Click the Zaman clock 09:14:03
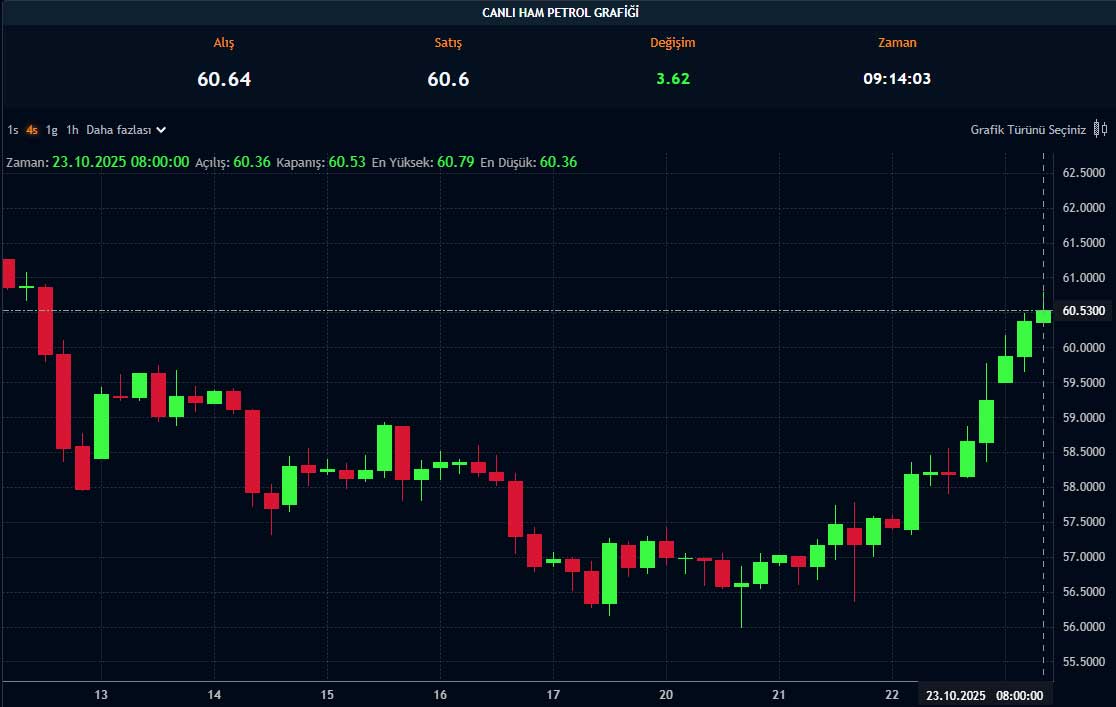This screenshot has width=1116, height=707. coord(897,78)
